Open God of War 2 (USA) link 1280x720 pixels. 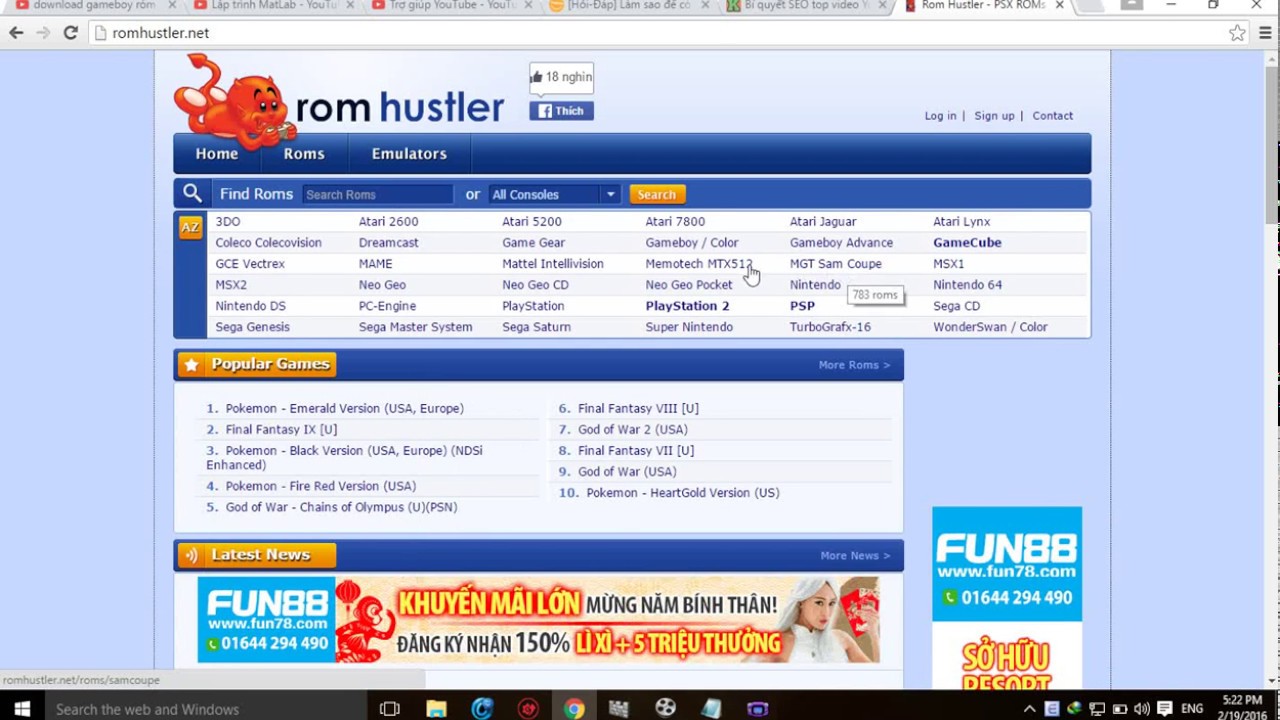632,430
